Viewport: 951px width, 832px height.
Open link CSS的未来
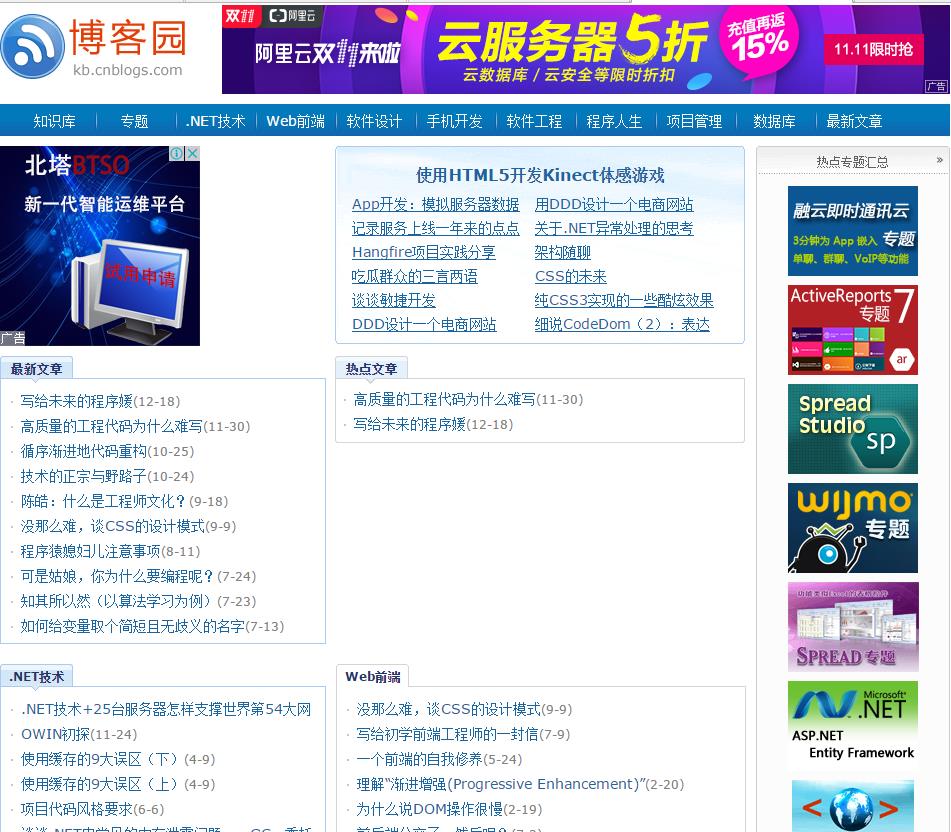(x=571, y=277)
